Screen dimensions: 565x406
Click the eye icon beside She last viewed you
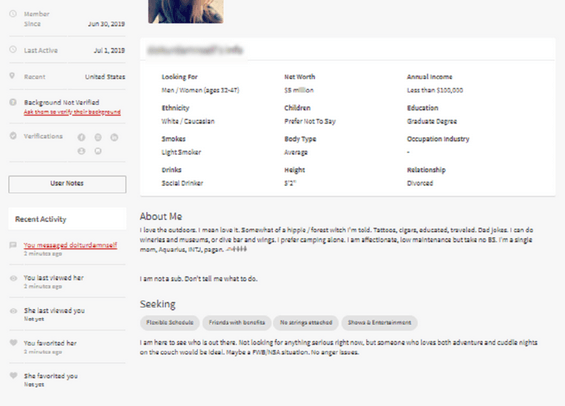click(13, 311)
